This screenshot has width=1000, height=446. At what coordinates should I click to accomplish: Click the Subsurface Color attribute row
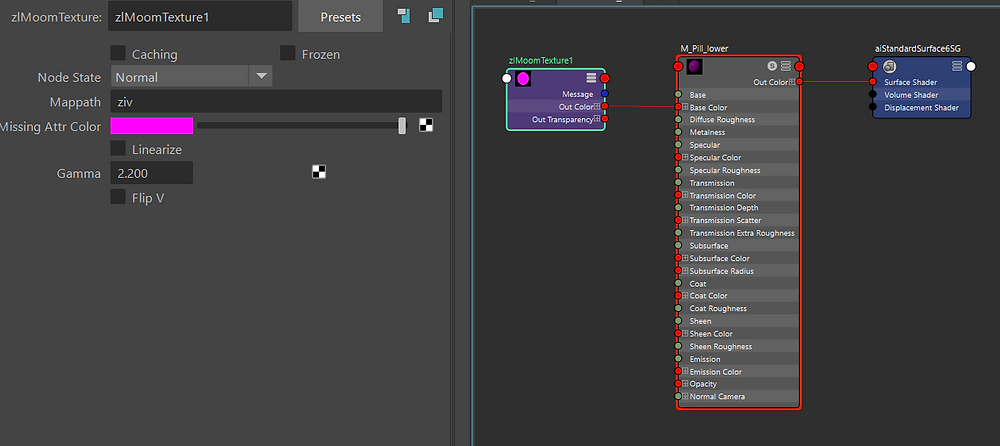pos(738,258)
